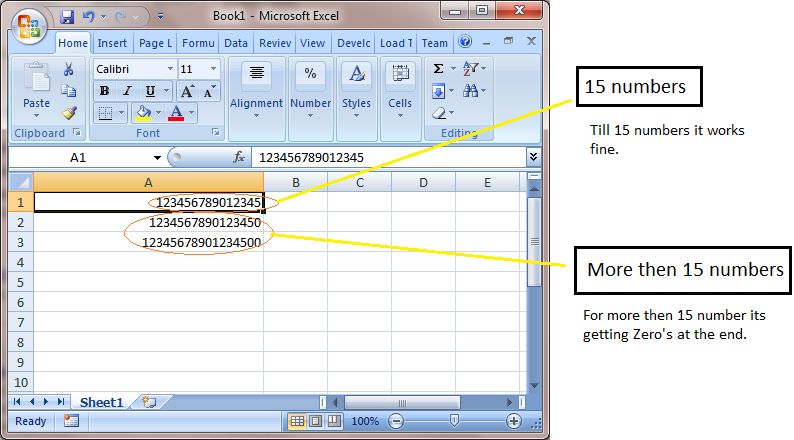
Task: Expand the formula bar
Action: coord(533,157)
